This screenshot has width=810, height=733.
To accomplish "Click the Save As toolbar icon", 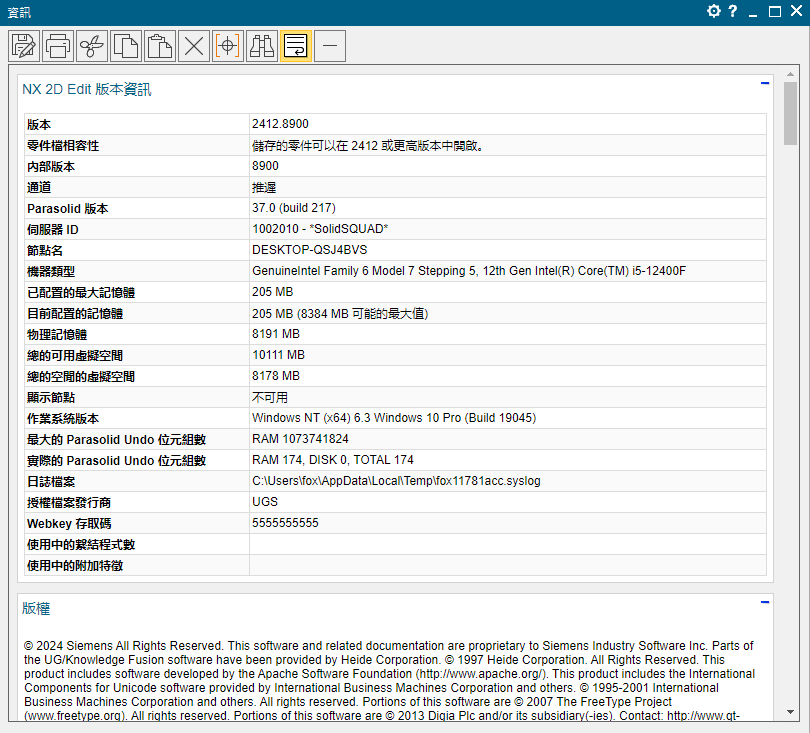I will coord(25,45).
